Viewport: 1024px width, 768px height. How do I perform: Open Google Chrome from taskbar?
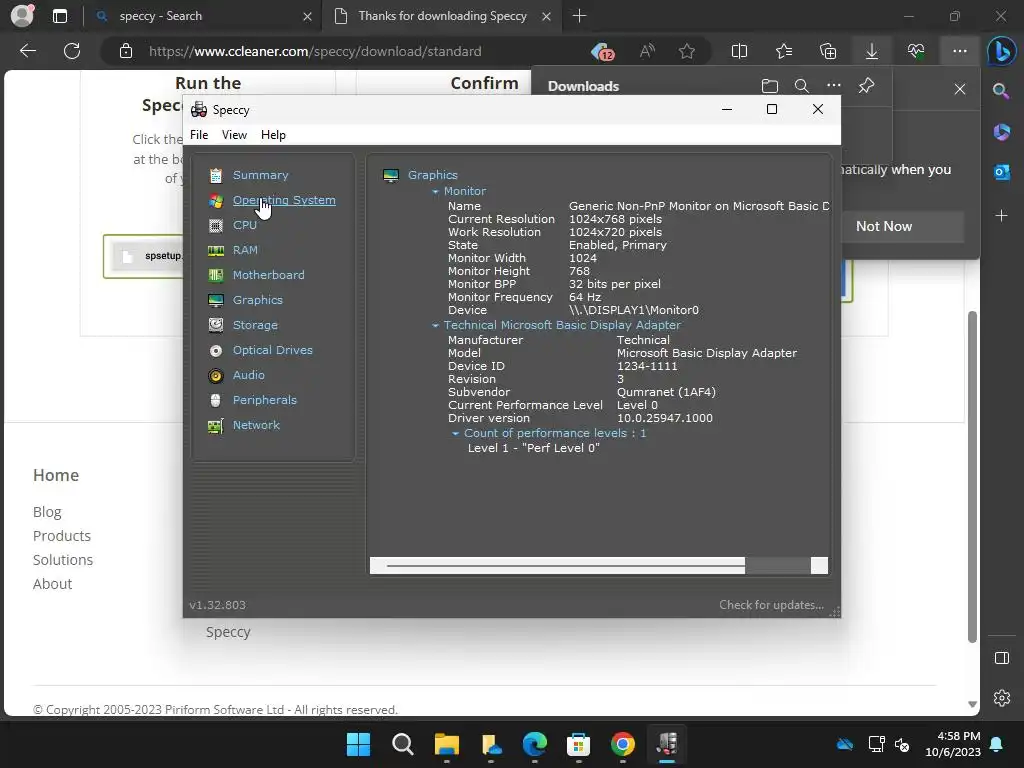pyautogui.click(x=622, y=744)
